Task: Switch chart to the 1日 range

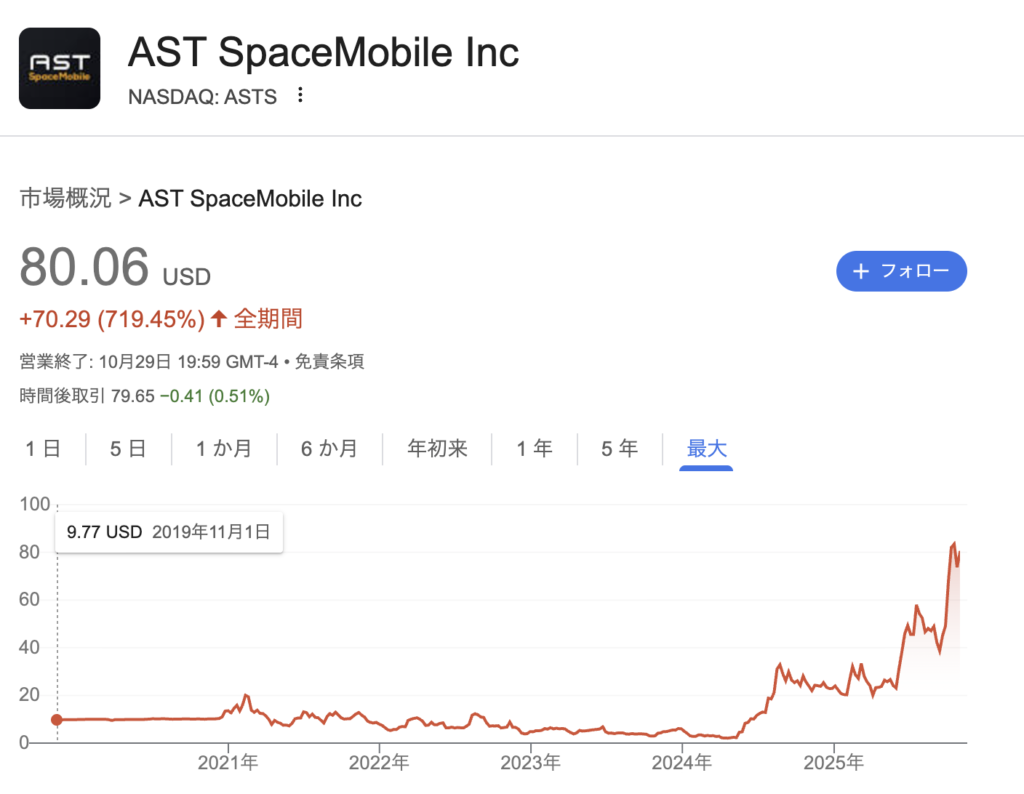Action: [x=43, y=448]
